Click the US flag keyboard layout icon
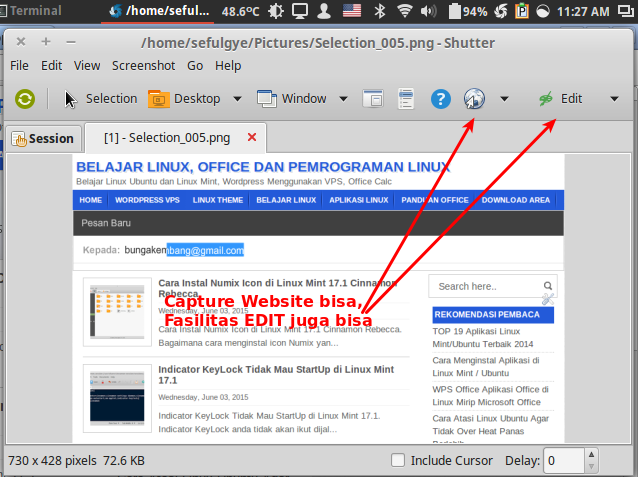This screenshot has height=477, width=638. pos(352,11)
